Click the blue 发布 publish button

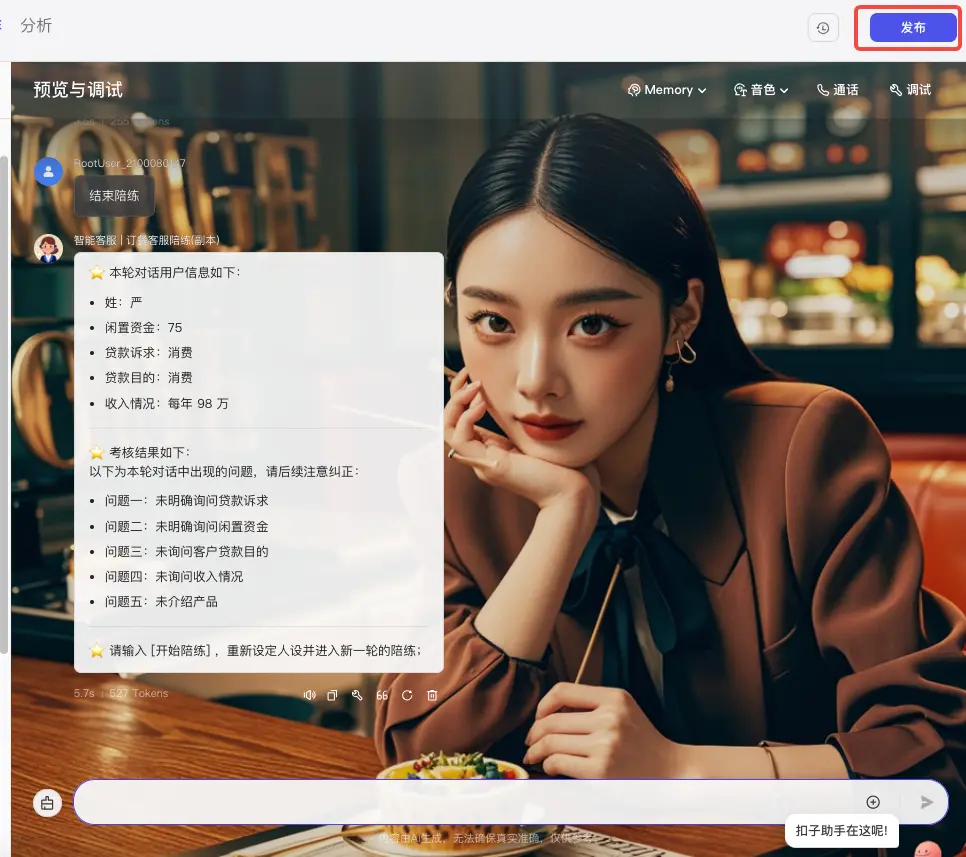912,28
